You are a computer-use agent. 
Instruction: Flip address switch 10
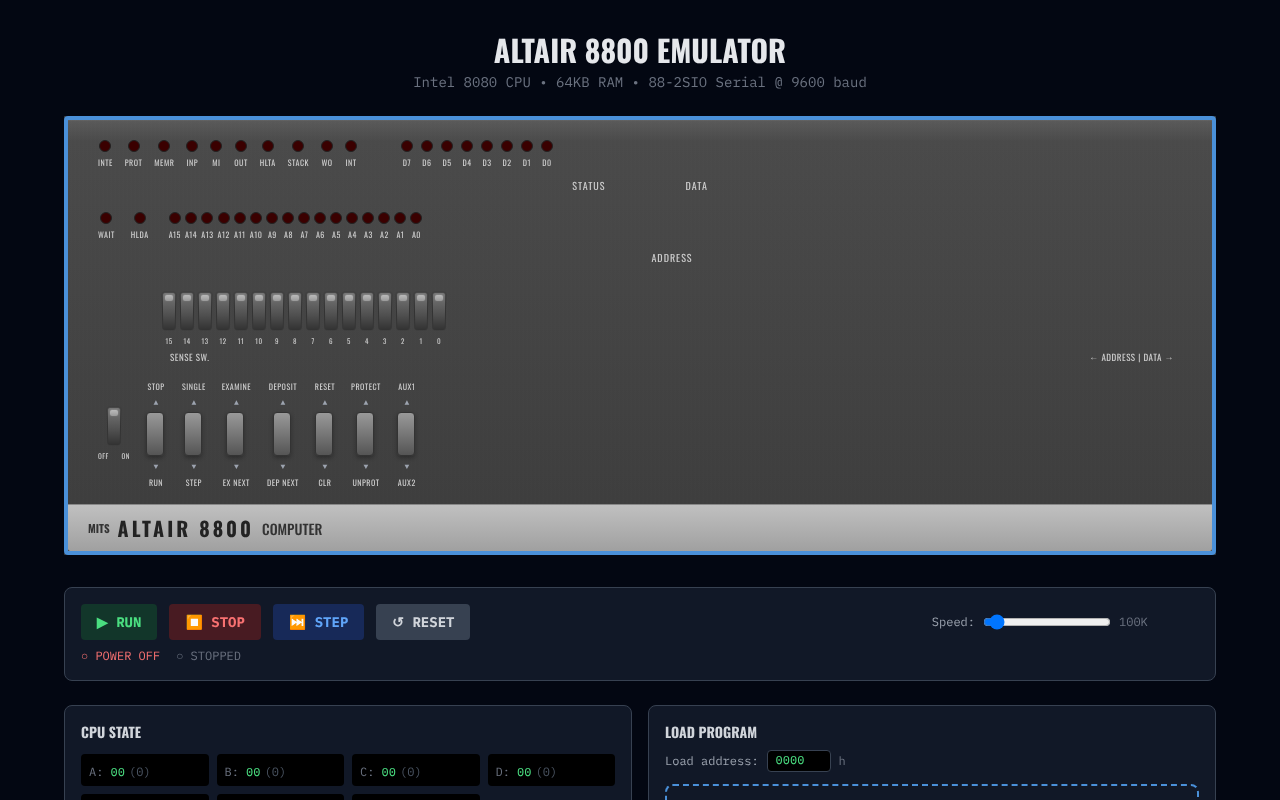pos(259,311)
